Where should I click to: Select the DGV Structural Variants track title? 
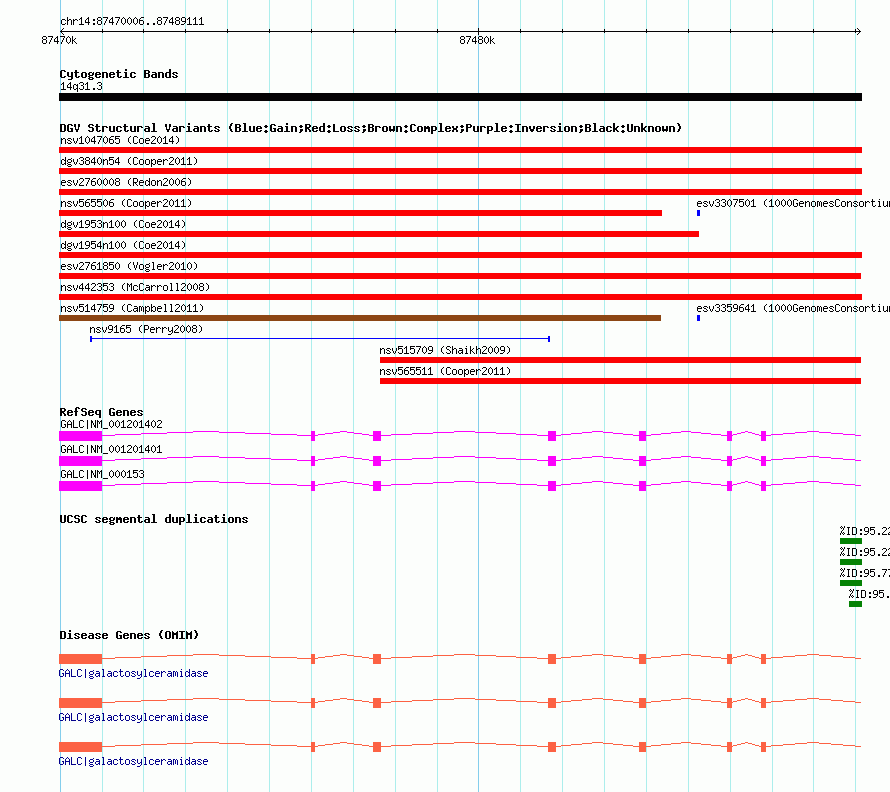click(371, 128)
